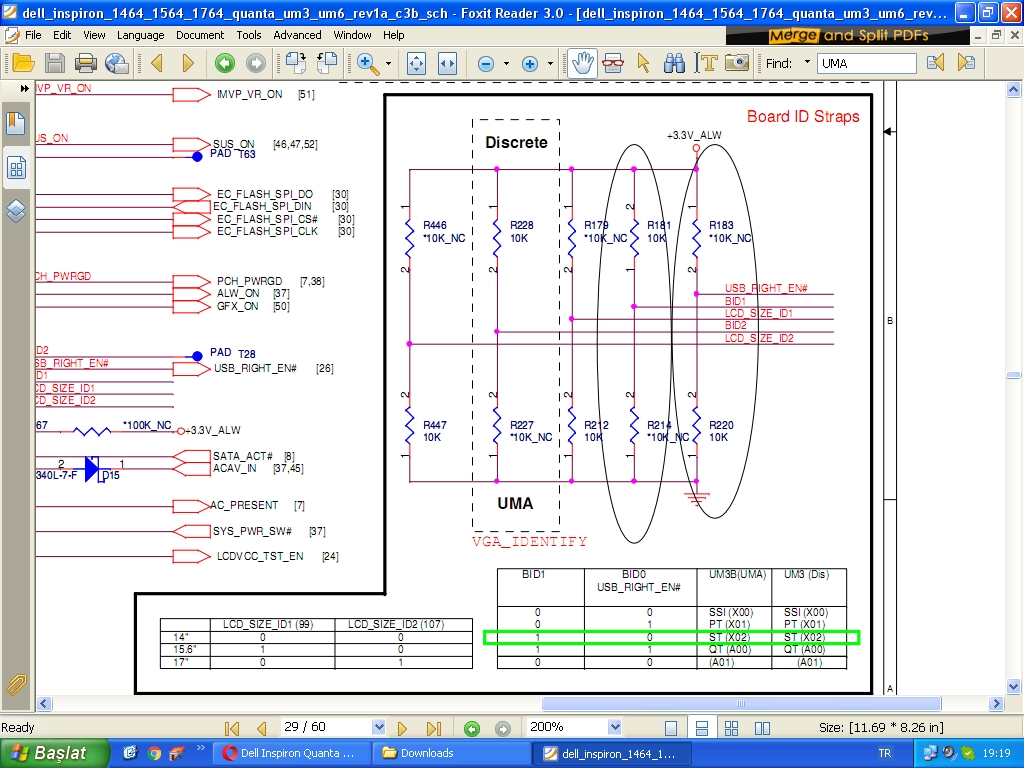This screenshot has height=768, width=1024.
Task: Open a PDF with the folder icon
Action: pyautogui.click(x=23, y=63)
